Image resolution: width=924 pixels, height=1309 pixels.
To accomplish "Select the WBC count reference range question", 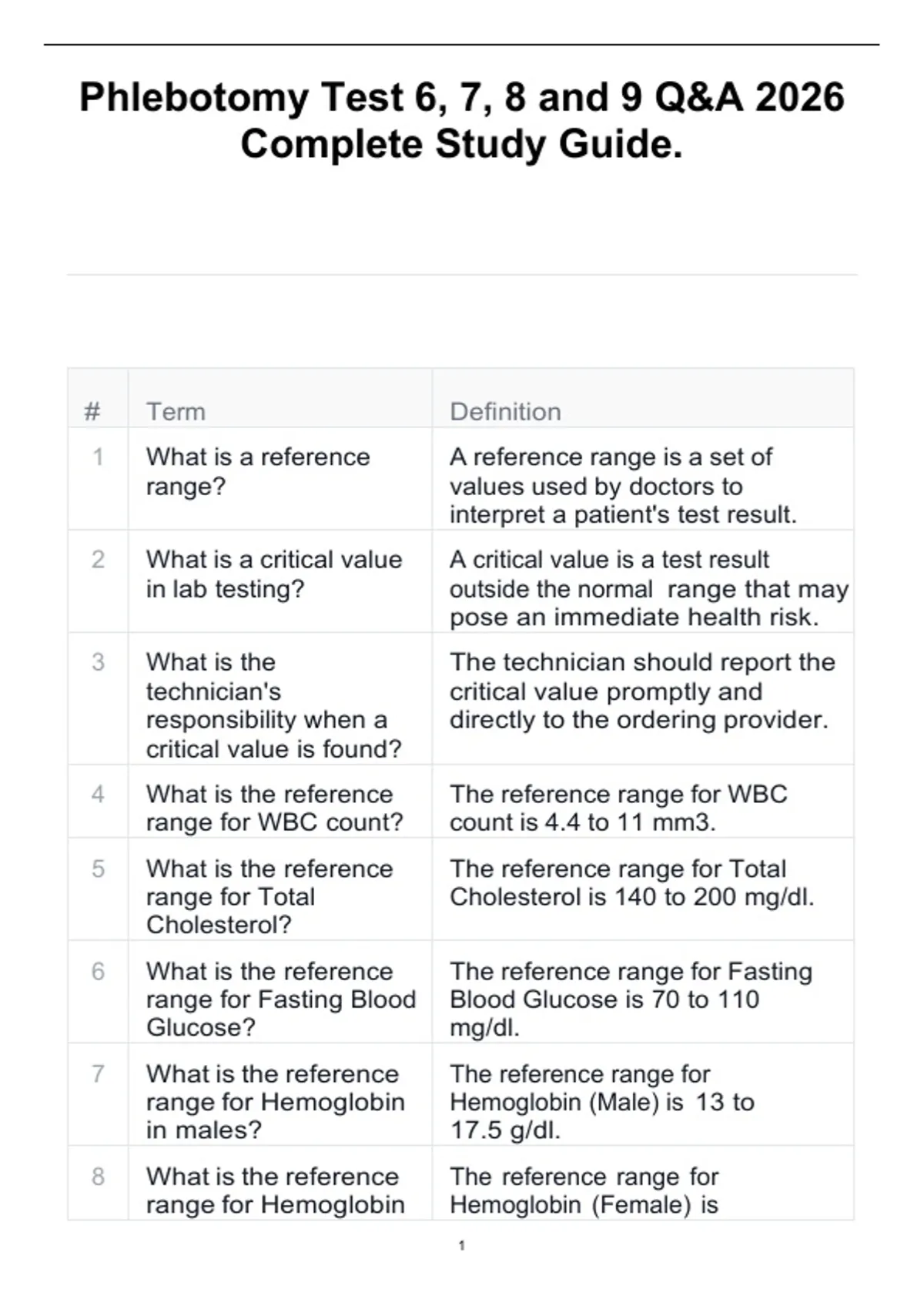I will coord(274,808).
